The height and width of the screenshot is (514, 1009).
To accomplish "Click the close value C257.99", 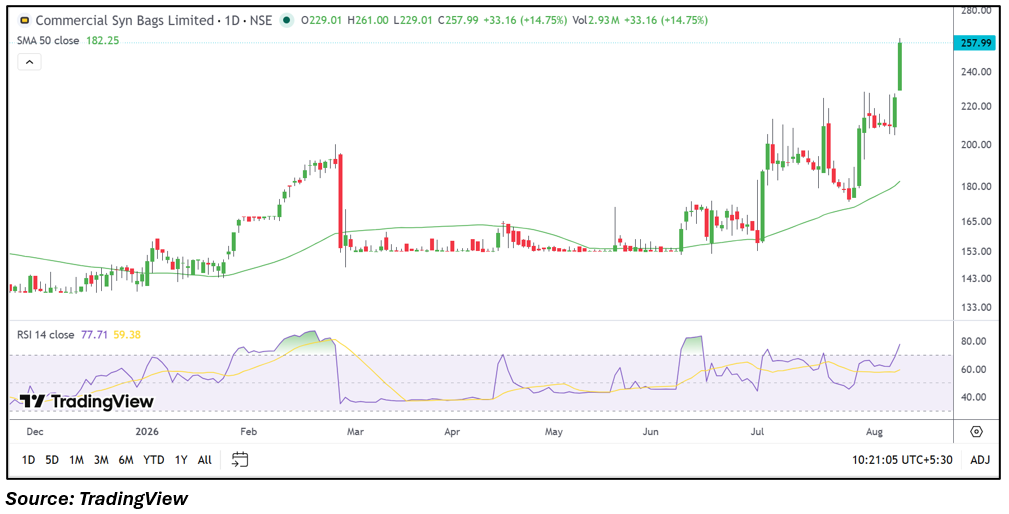I will (x=458, y=21).
